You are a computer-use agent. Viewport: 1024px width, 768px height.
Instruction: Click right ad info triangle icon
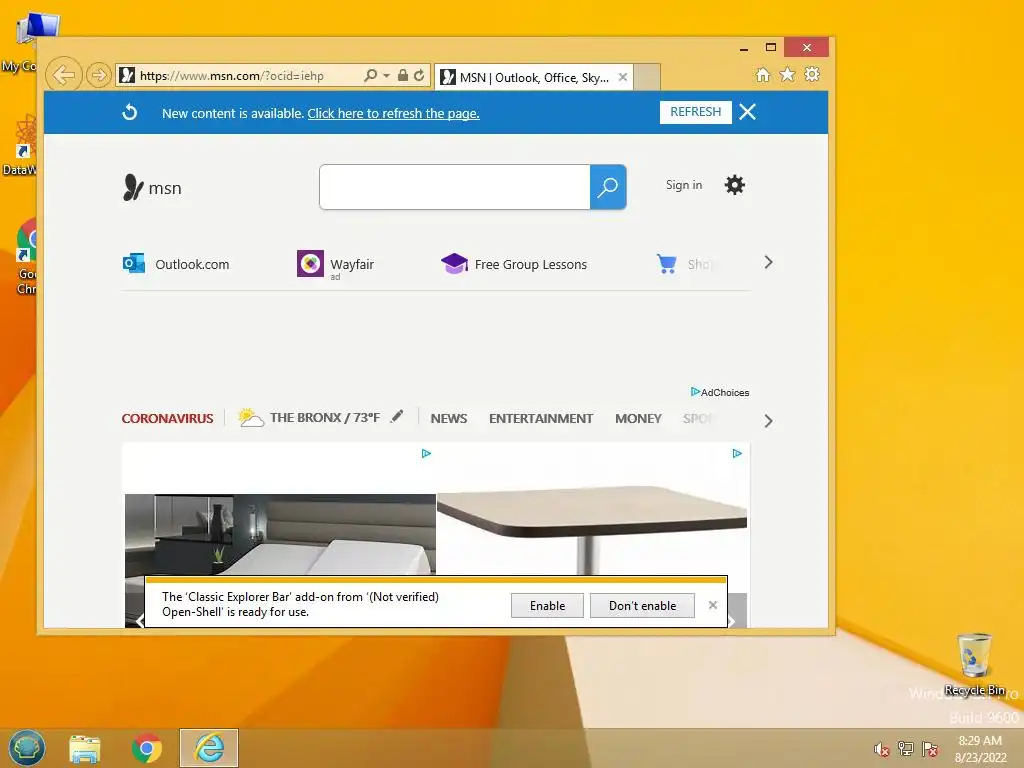pos(737,453)
